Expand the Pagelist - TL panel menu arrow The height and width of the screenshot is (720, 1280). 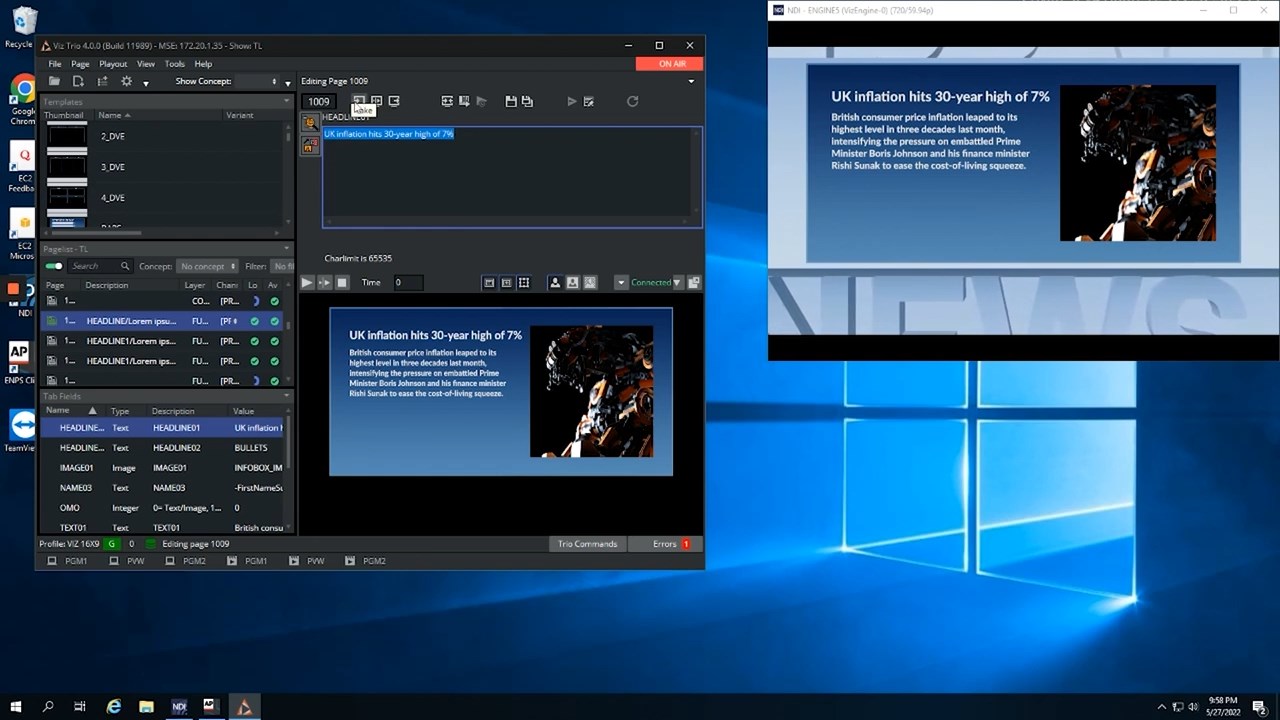pos(288,248)
